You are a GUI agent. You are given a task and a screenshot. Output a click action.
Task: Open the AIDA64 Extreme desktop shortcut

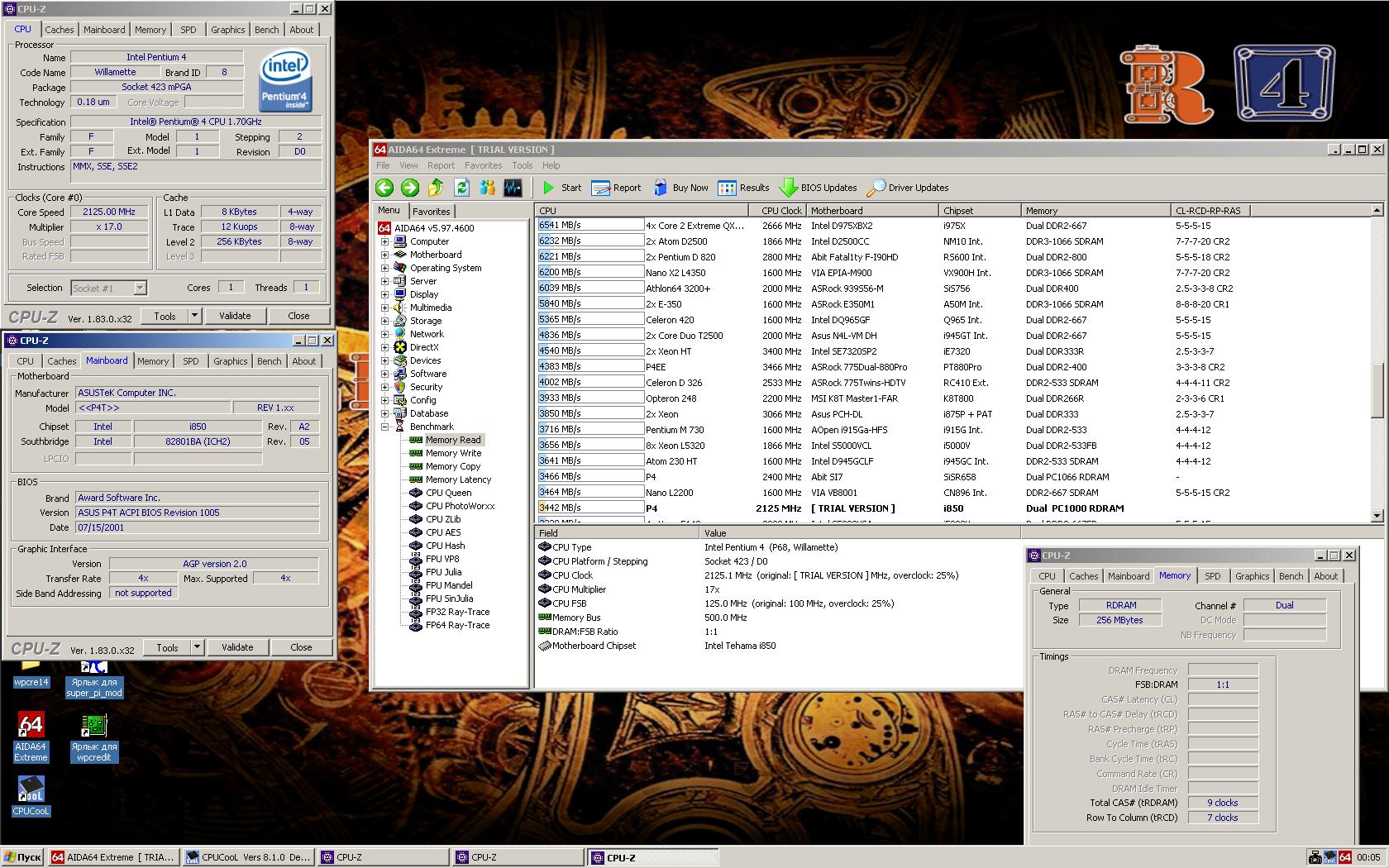point(31,737)
